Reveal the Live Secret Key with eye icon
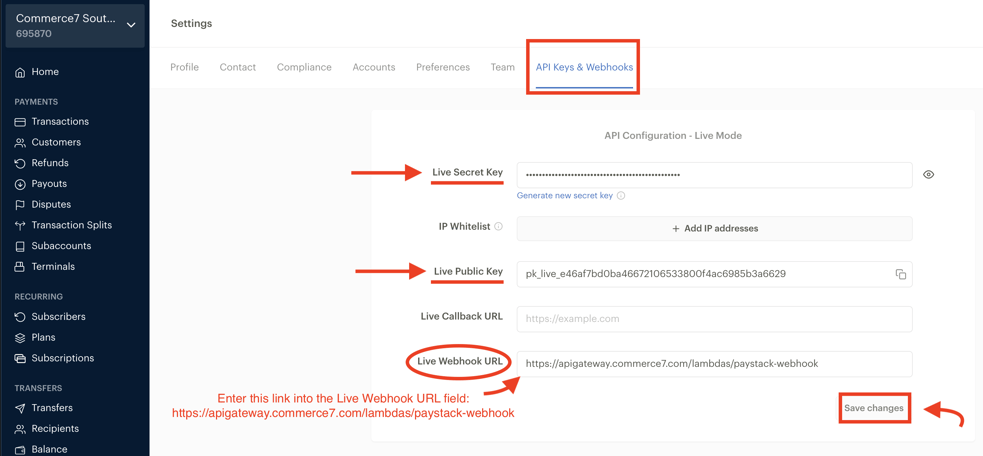The width and height of the screenshot is (983, 456). tap(928, 175)
